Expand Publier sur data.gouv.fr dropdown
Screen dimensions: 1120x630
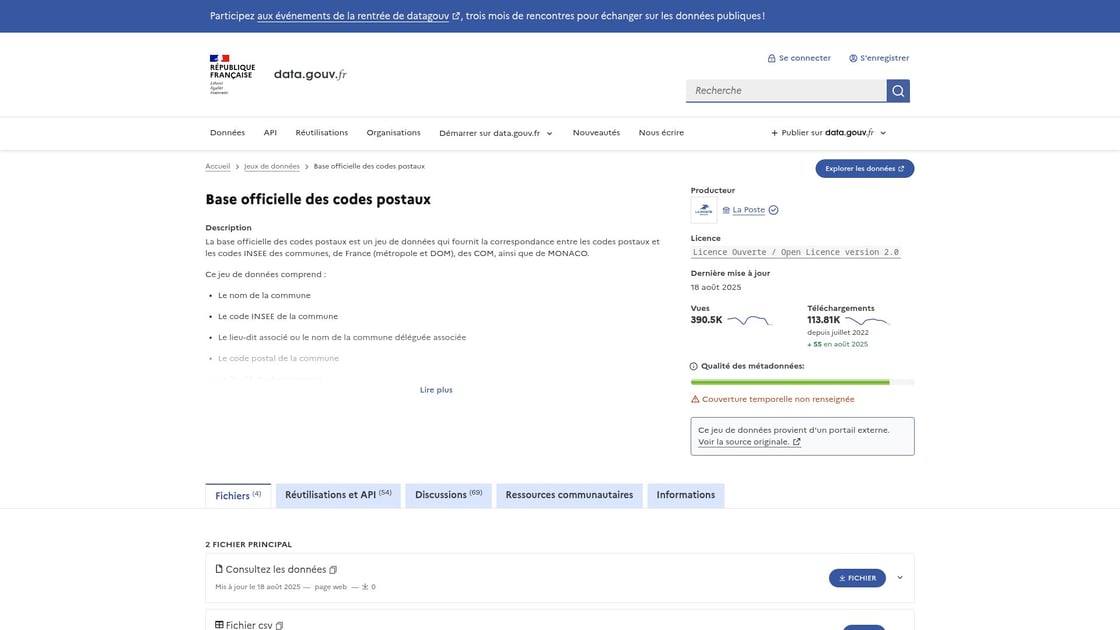click(x=829, y=133)
